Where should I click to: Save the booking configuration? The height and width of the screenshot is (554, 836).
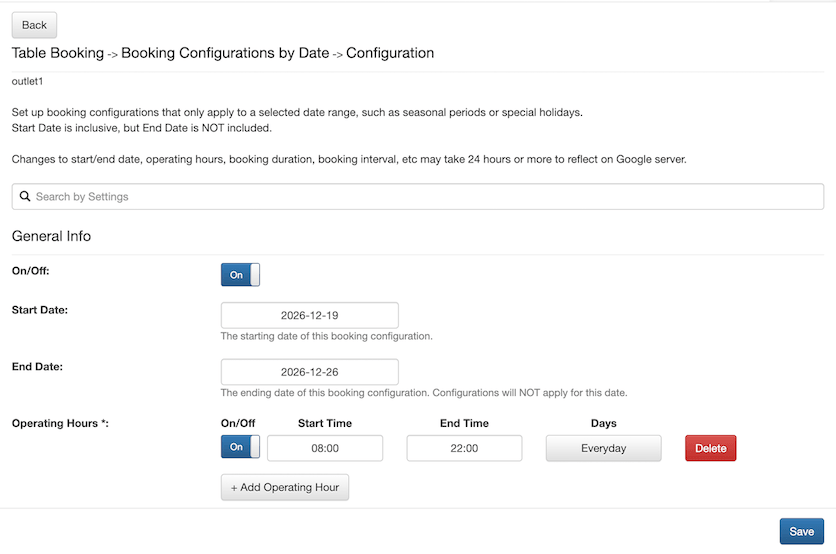(801, 531)
